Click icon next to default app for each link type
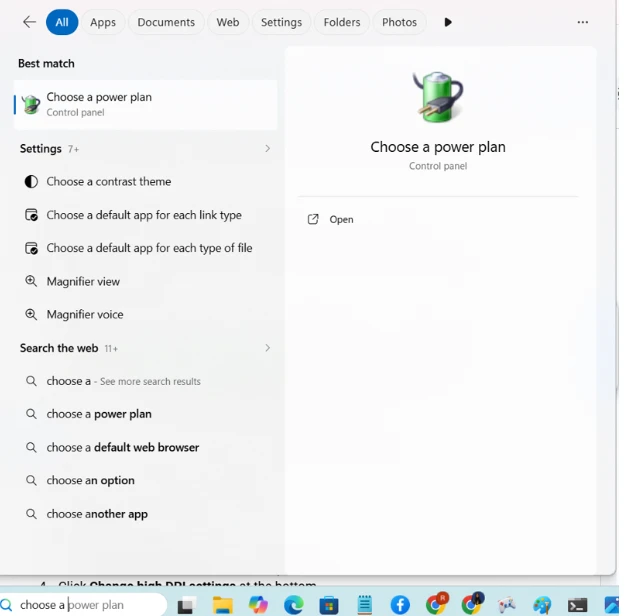625x616 pixels. tap(31, 215)
